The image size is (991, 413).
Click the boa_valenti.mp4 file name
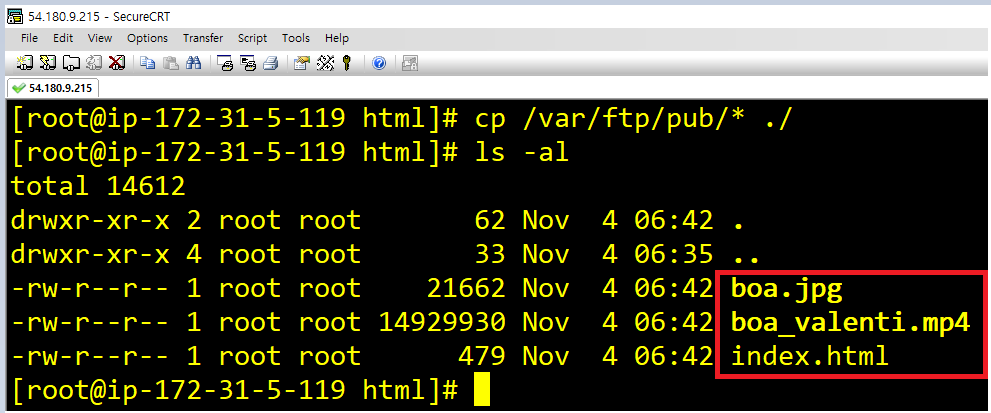coord(849,323)
